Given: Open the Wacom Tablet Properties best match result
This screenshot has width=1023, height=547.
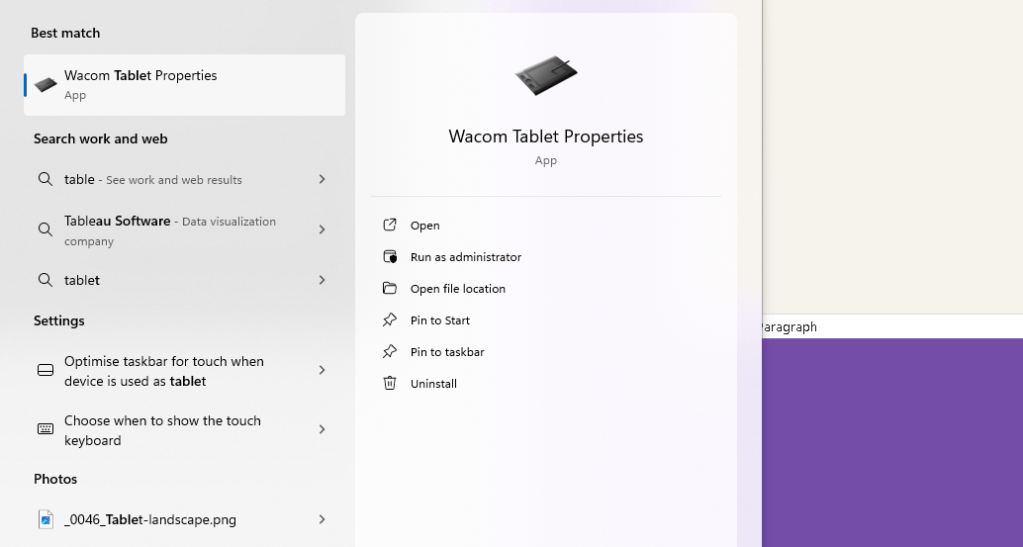Looking at the screenshot, I should (185, 85).
